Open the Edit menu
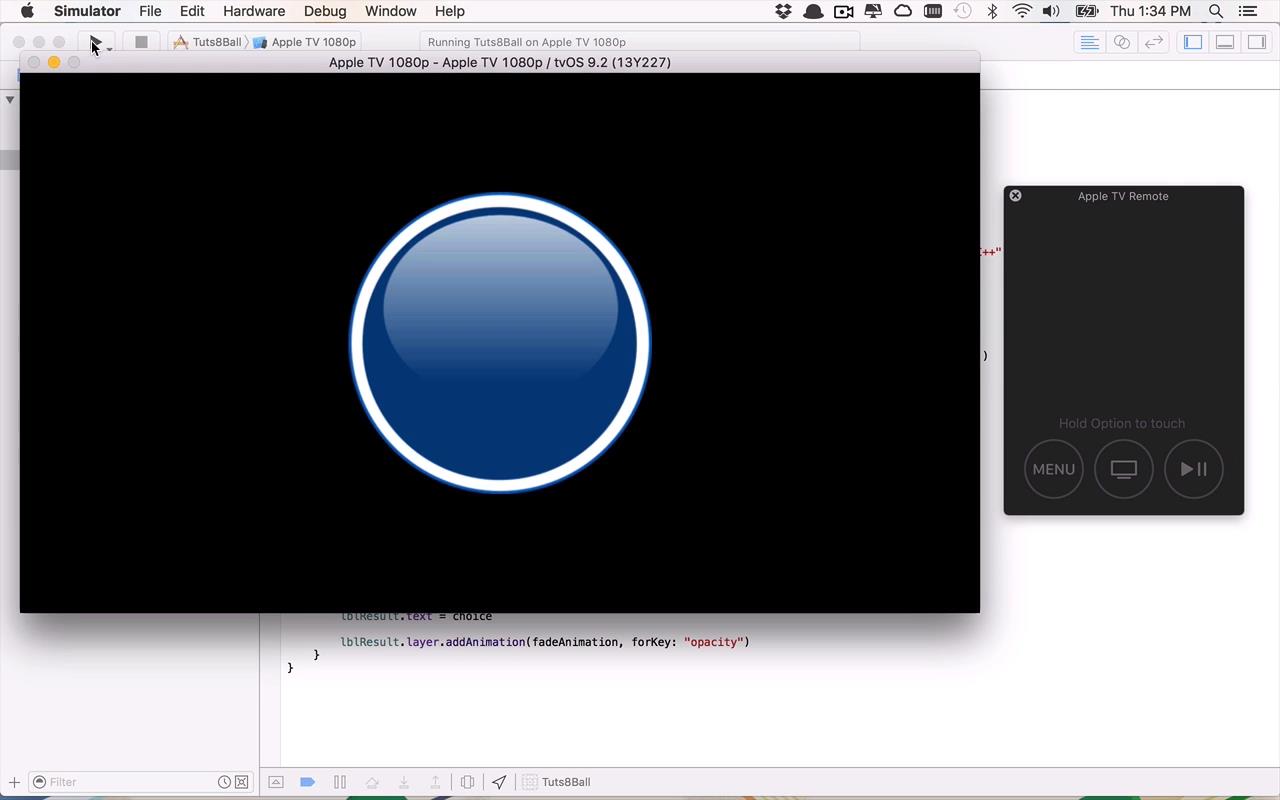 [x=192, y=11]
